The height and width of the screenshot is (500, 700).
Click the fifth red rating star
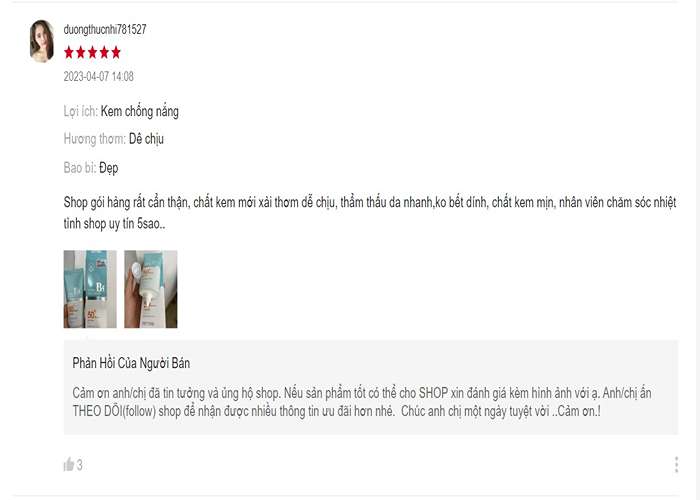click(x=116, y=53)
